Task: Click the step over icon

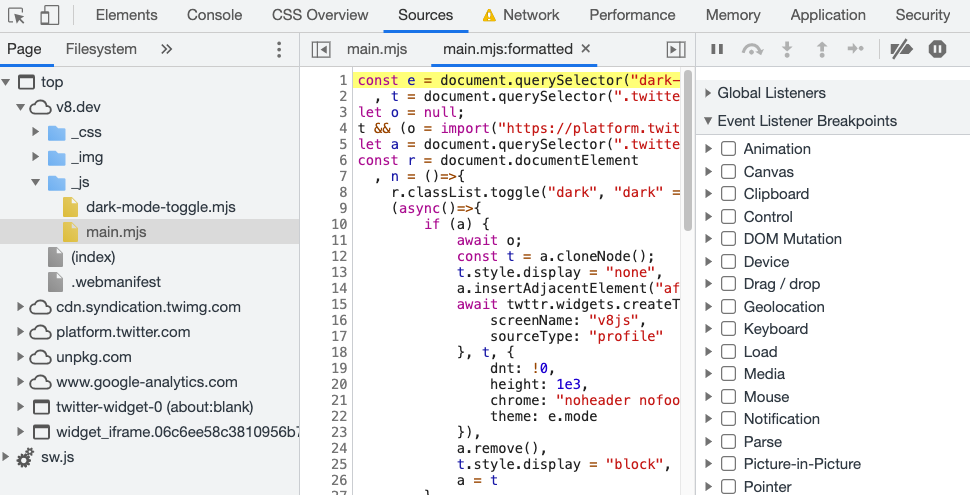Action: click(752, 50)
